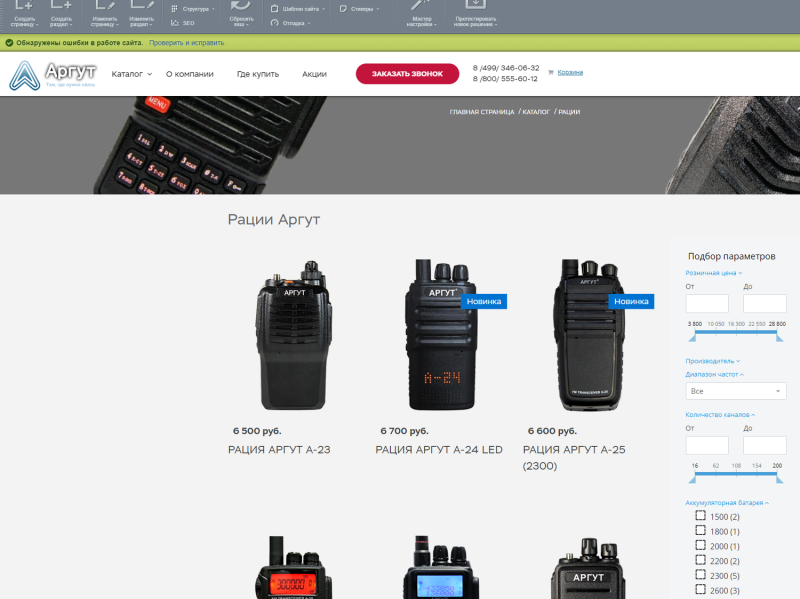Click the 'Рация Аргут А-25 (2300)' title
Viewport: 800px width, 599px height.
pos(574,458)
